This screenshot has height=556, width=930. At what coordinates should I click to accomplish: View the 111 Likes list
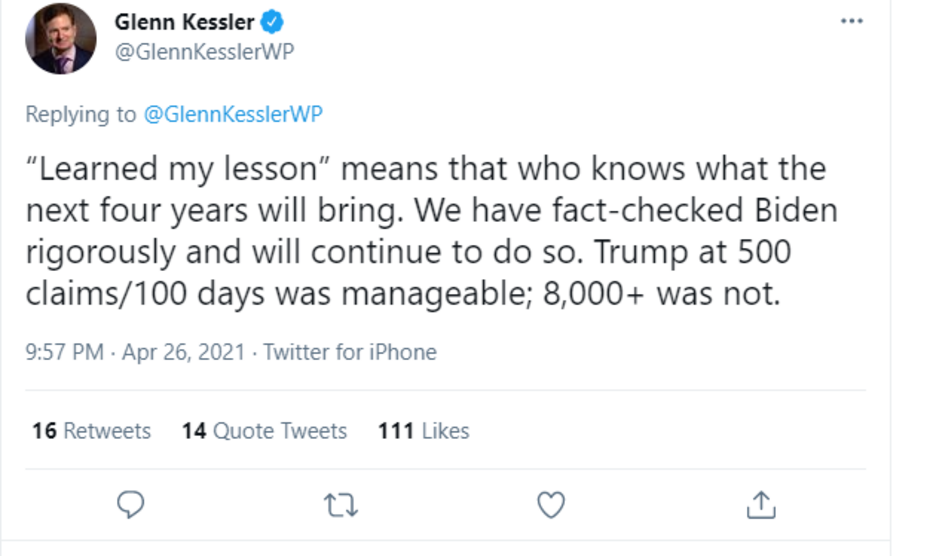point(423,431)
